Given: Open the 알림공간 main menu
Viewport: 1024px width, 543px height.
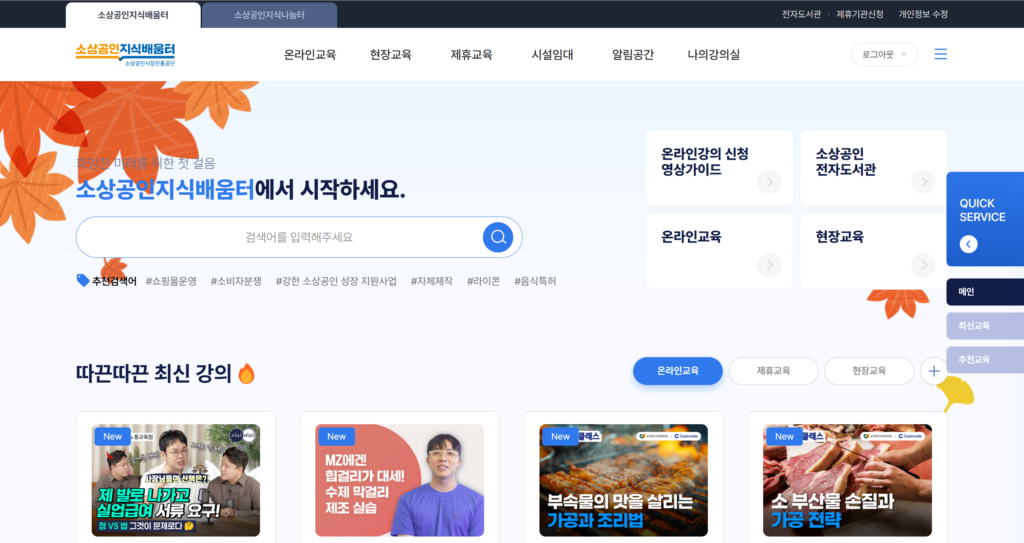Looking at the screenshot, I should point(633,55).
